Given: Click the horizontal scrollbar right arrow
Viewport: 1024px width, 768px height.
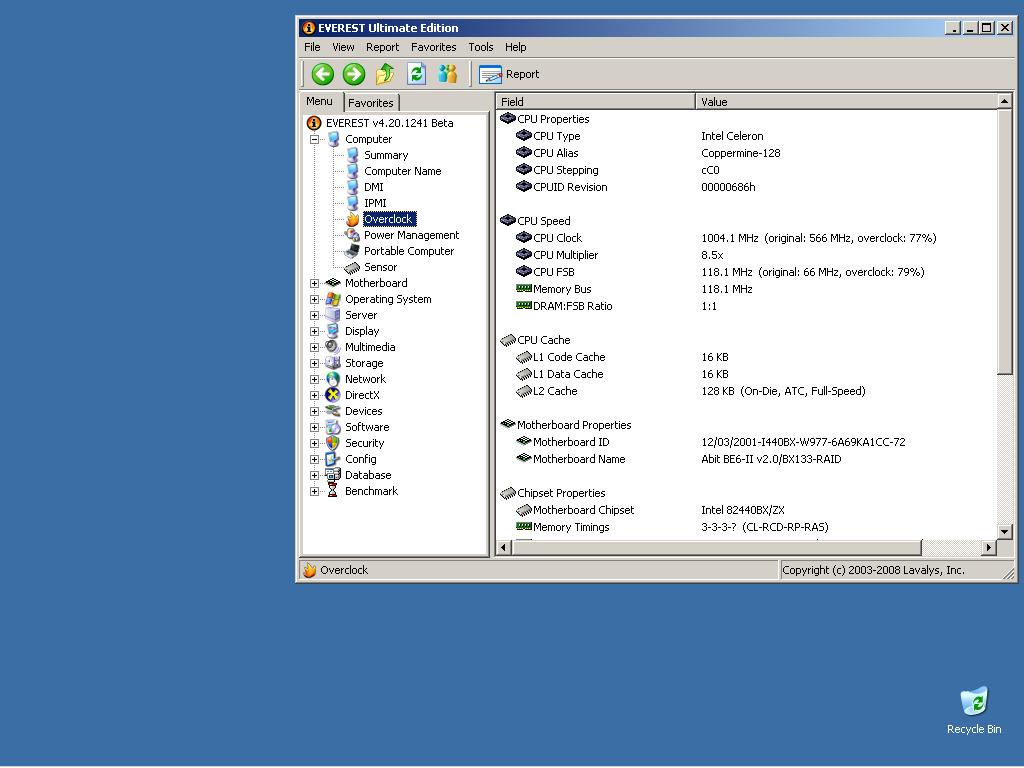Looking at the screenshot, I should (x=989, y=547).
